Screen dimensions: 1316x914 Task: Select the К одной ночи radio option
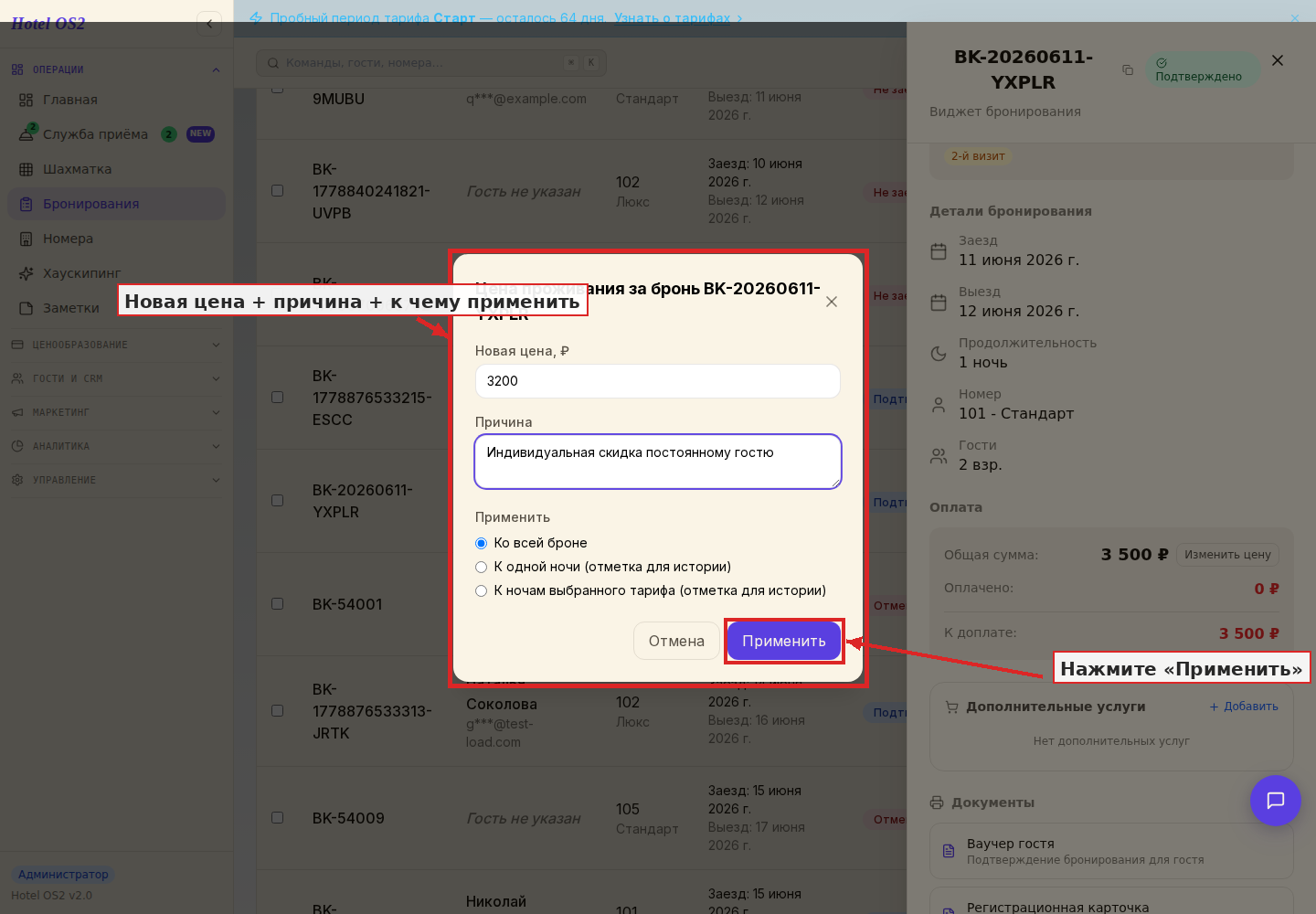click(482, 567)
